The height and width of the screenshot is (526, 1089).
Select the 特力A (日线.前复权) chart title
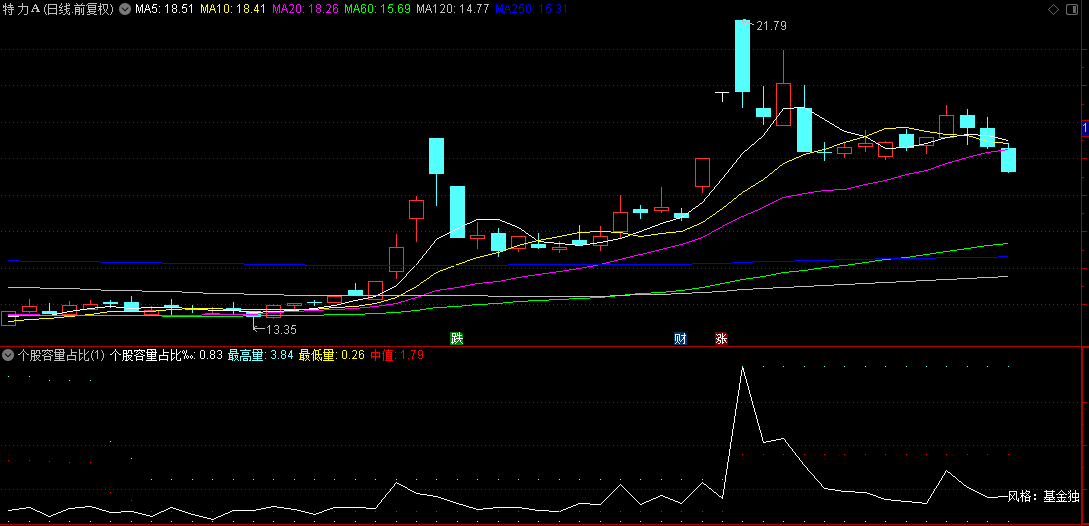pos(58,9)
